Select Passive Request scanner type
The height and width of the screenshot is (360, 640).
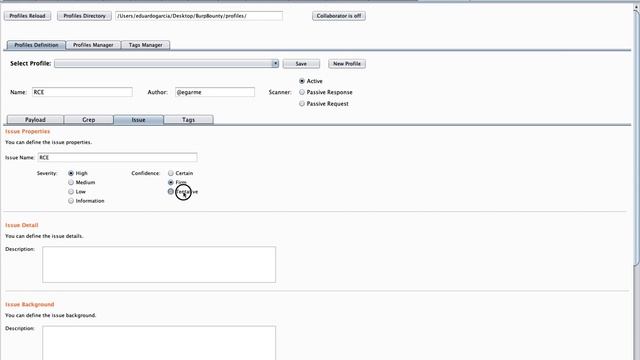324,104
